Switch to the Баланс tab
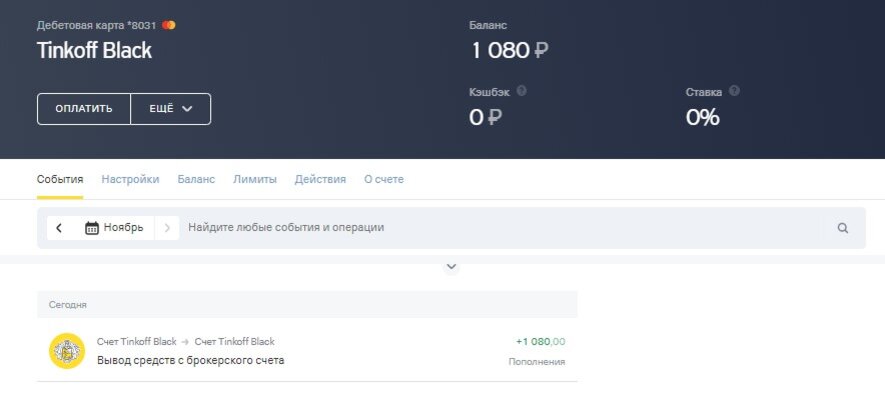The width and height of the screenshot is (885, 417). click(x=196, y=179)
